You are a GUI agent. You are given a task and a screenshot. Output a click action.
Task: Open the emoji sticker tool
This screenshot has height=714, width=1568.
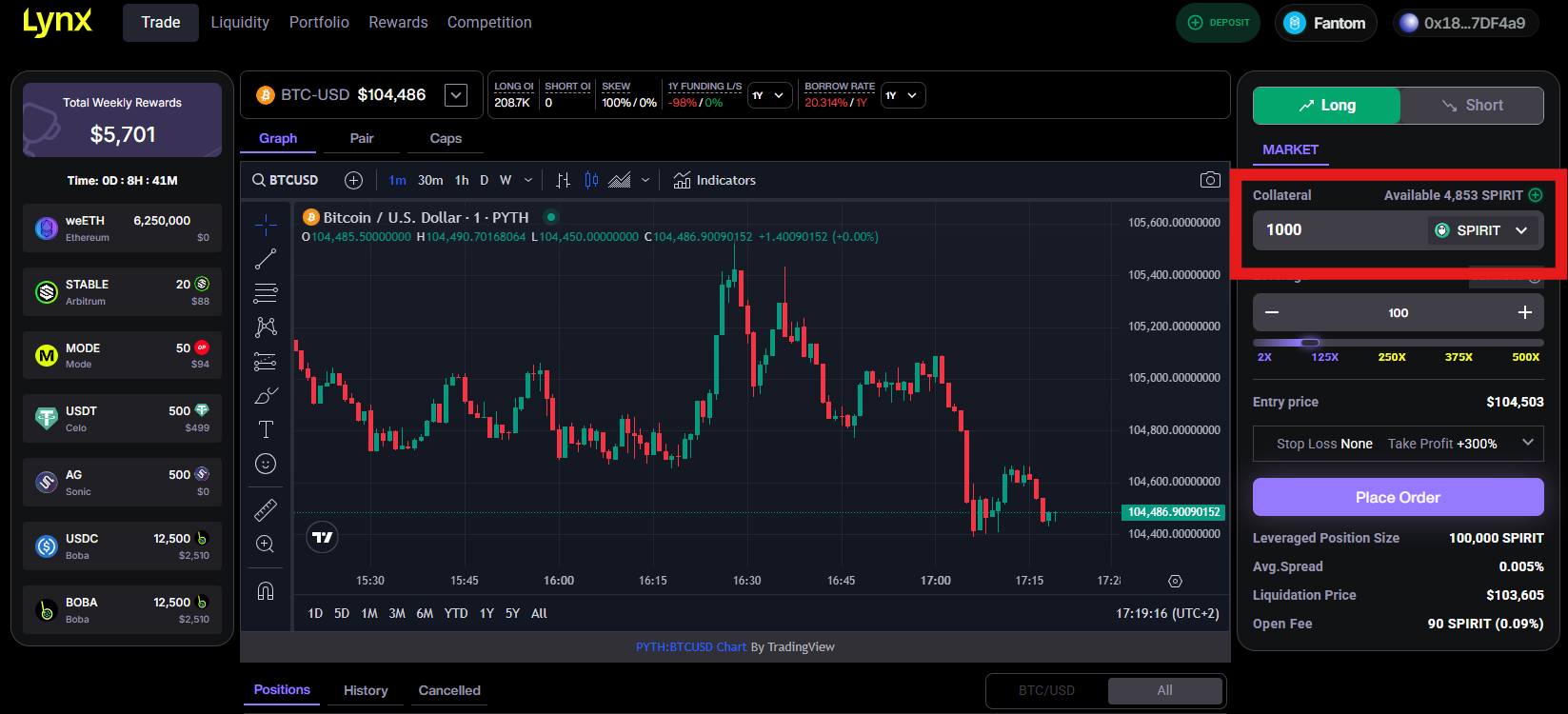coord(266,464)
